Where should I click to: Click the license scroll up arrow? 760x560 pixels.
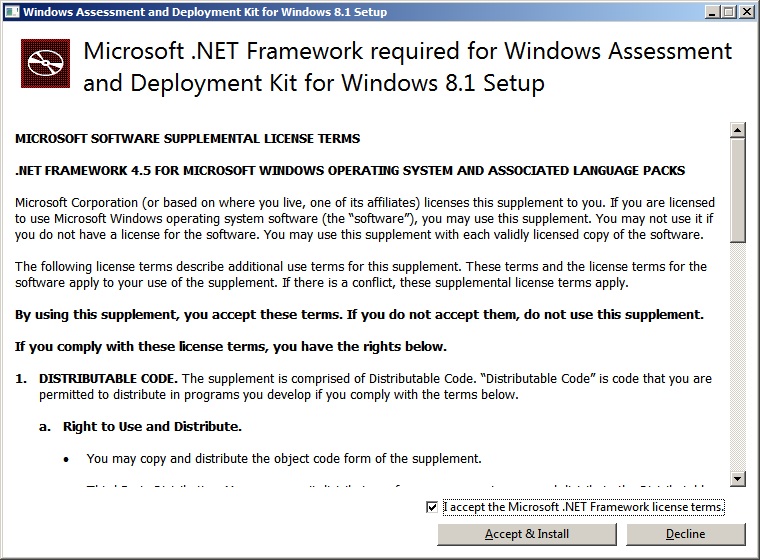pos(738,130)
